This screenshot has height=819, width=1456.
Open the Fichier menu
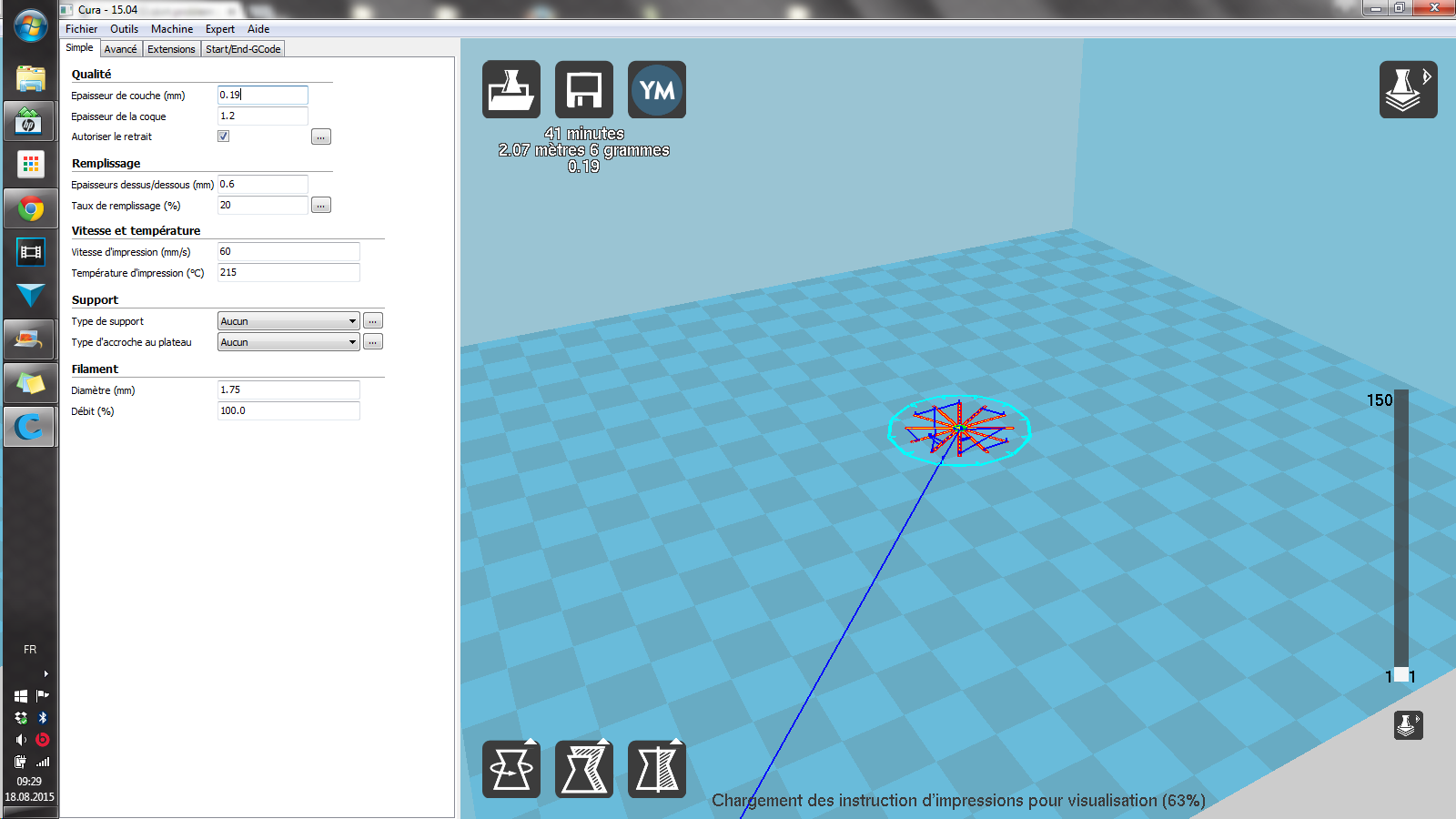click(81, 29)
